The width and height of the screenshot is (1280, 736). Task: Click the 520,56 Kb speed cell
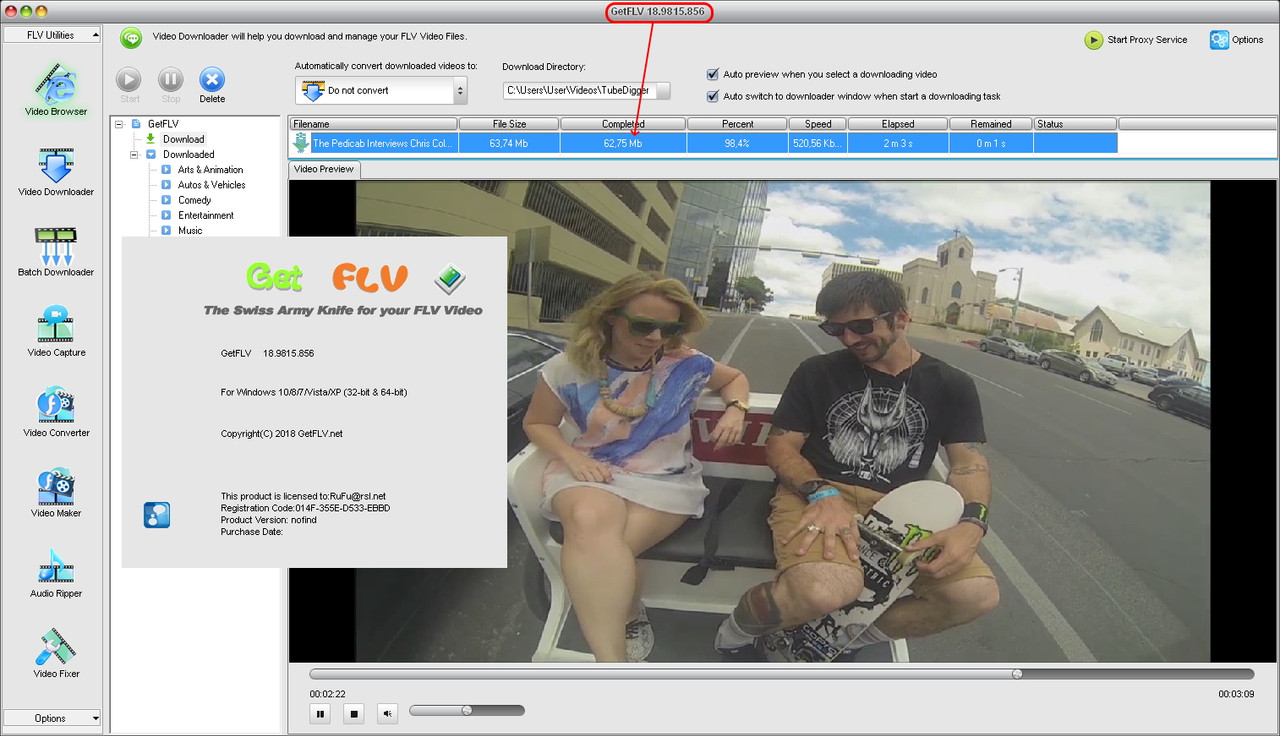tap(818, 143)
